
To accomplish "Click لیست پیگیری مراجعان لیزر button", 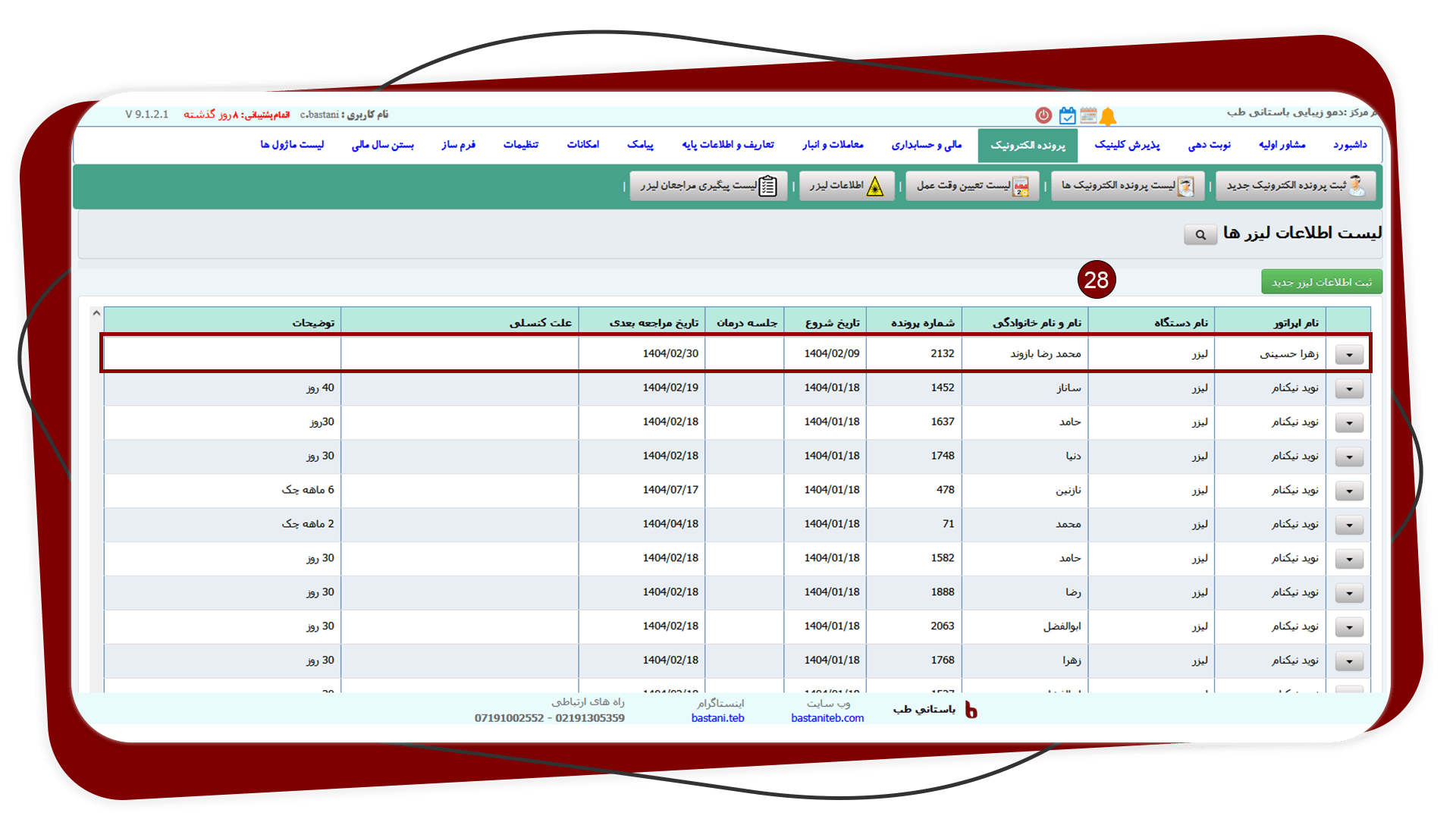I will [708, 186].
